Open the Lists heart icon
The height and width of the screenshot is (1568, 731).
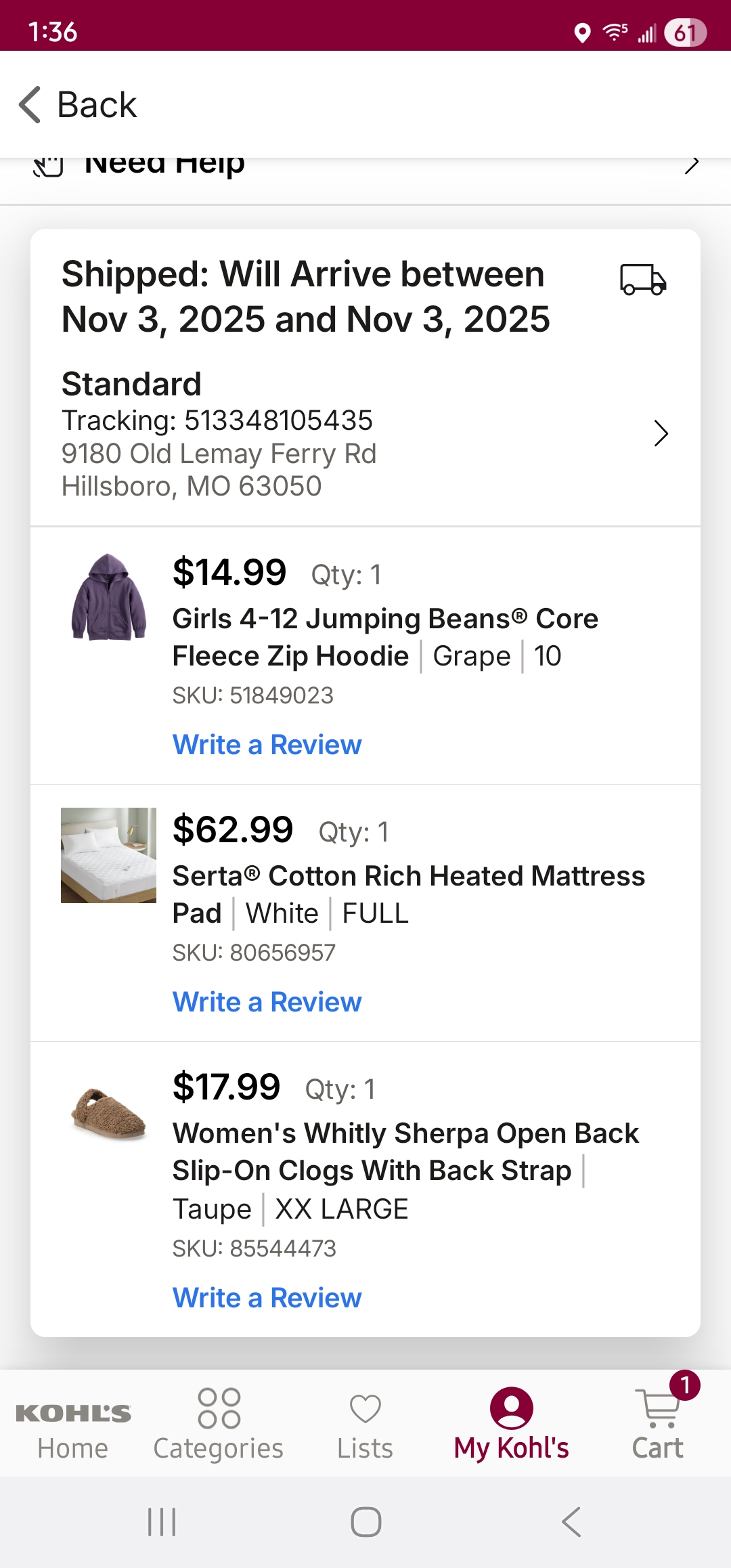pos(365,1409)
